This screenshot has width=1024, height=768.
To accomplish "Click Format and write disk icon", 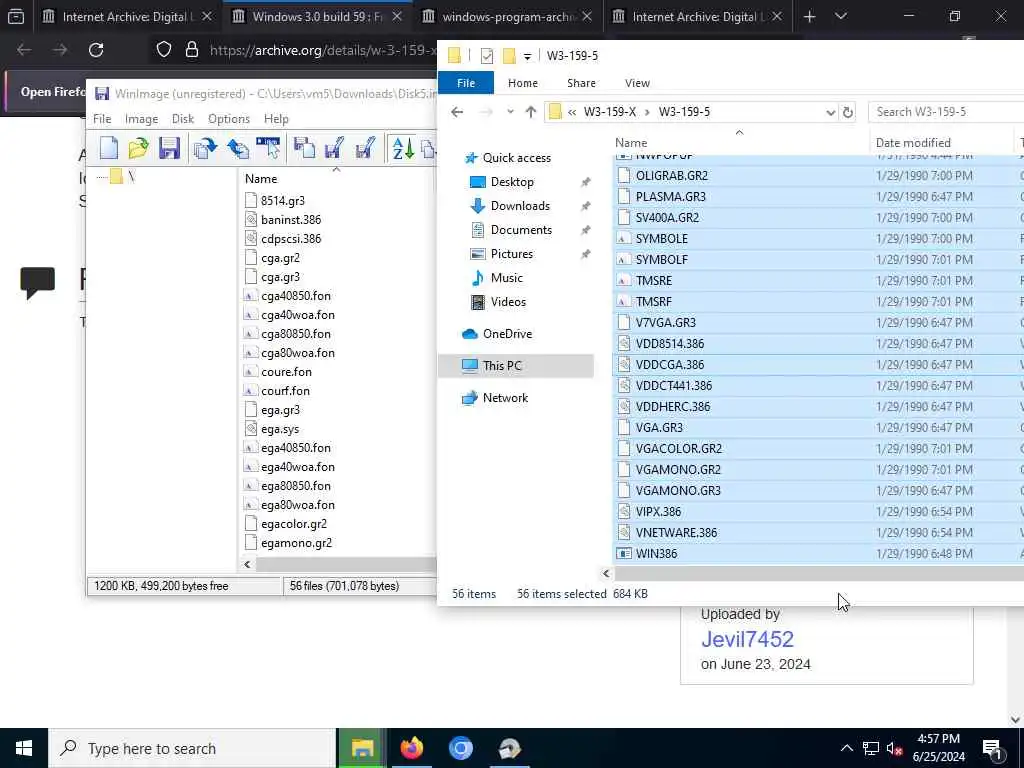I will click(x=365, y=149).
